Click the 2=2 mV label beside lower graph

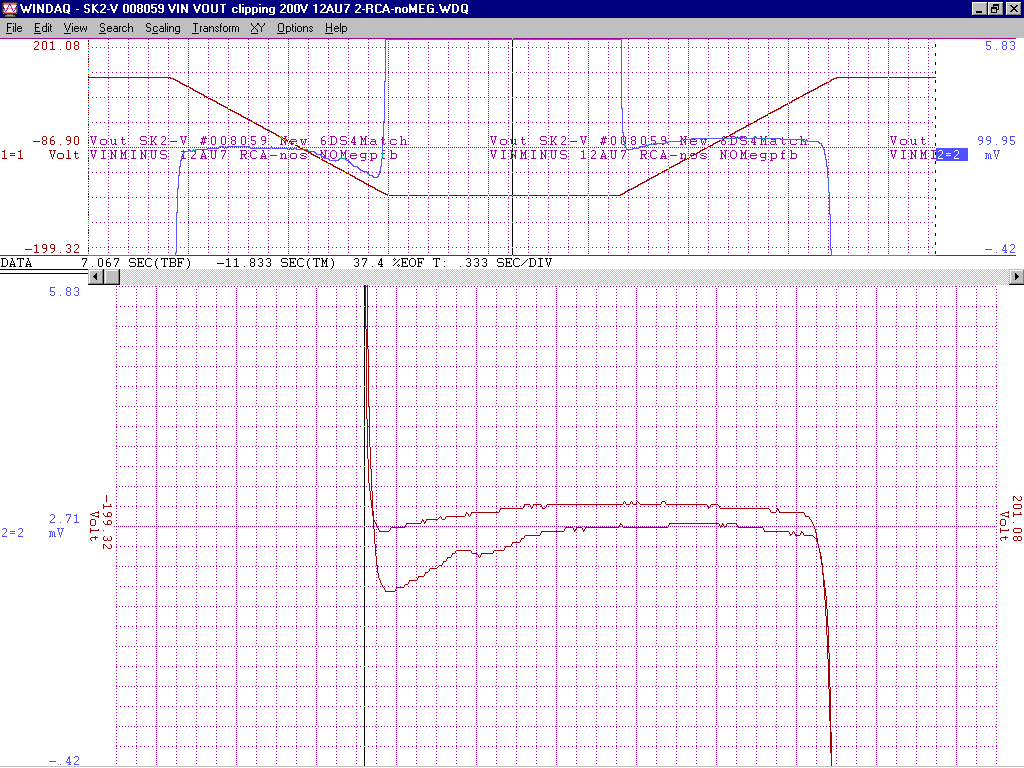(x=33, y=533)
